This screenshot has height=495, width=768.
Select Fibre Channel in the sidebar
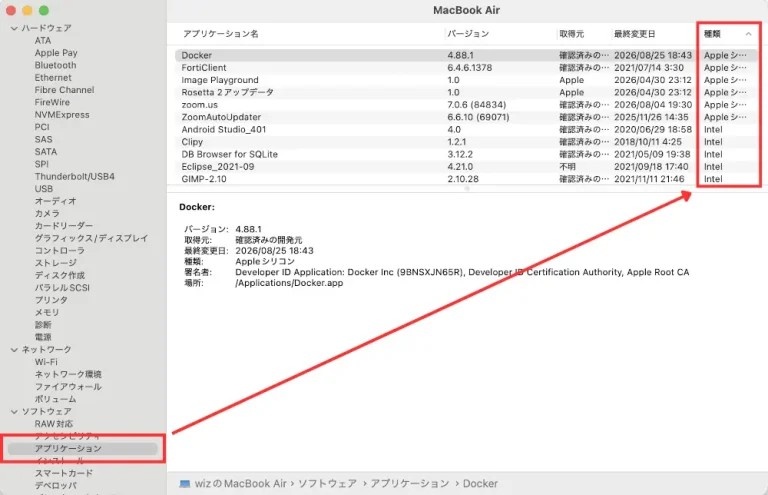64,90
